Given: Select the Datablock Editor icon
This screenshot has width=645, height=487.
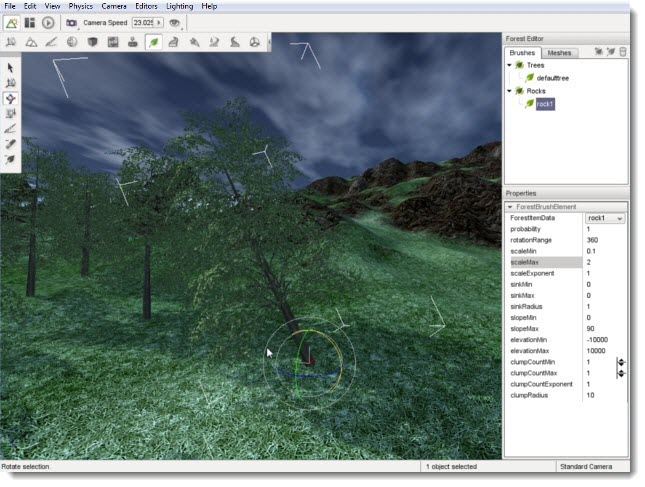Looking at the screenshot, I should coord(113,42).
